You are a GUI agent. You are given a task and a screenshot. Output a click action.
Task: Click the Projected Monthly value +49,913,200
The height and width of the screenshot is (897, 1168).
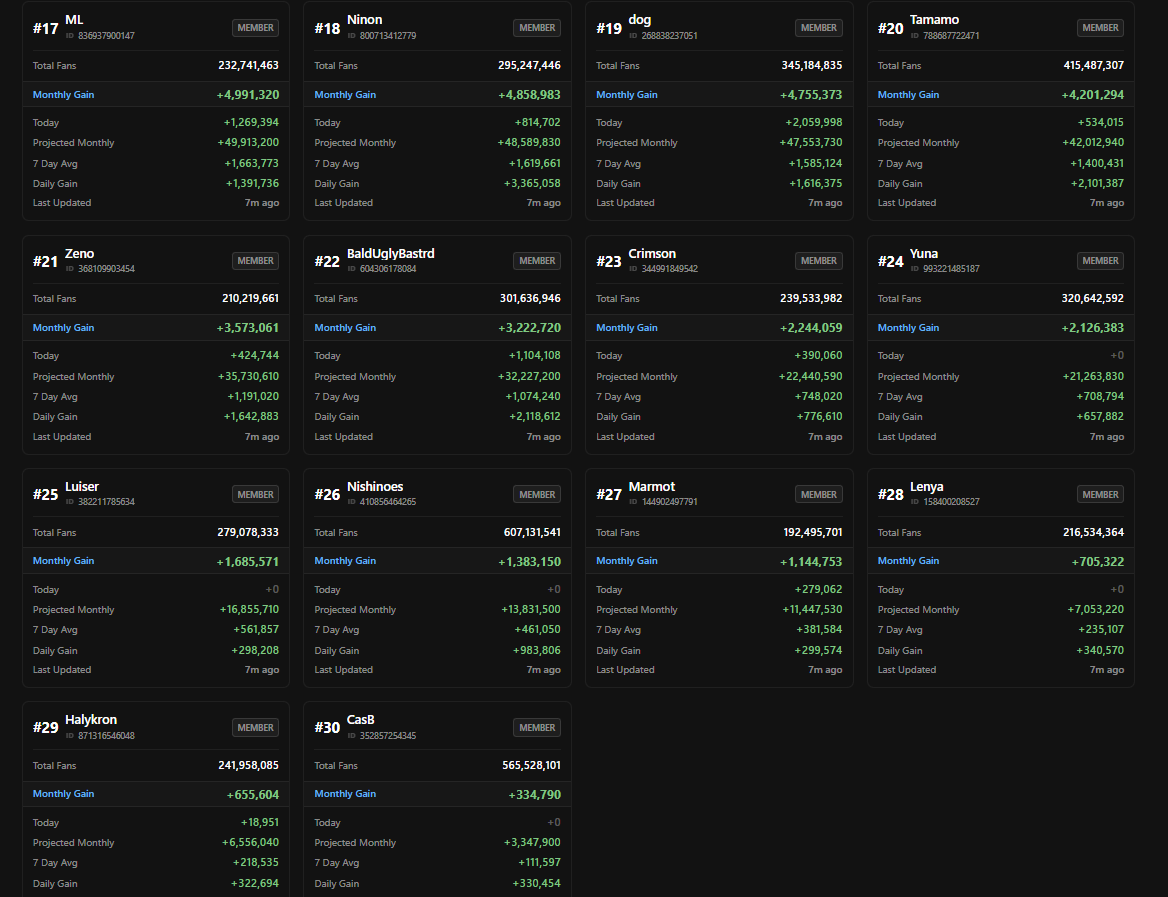(x=248, y=142)
